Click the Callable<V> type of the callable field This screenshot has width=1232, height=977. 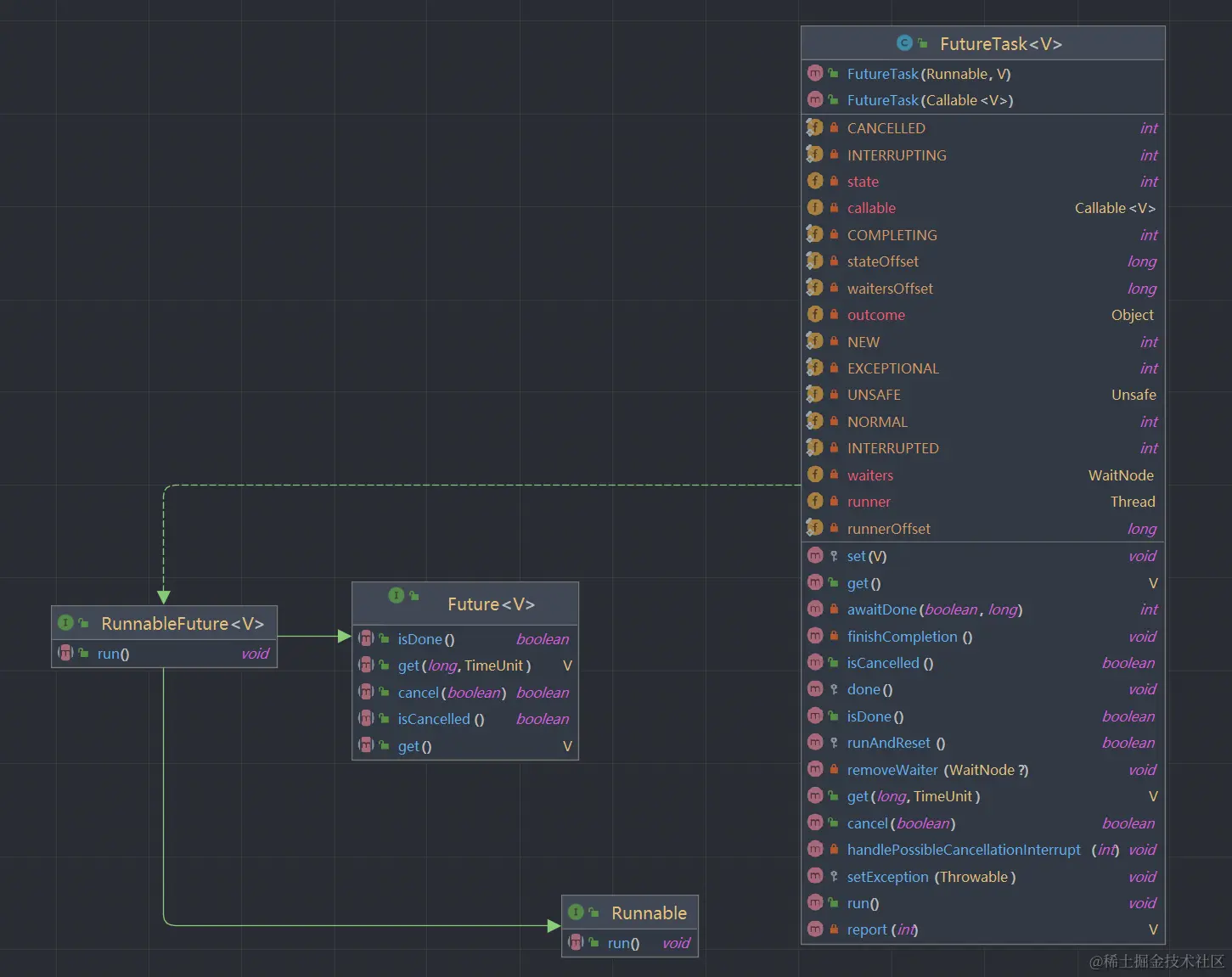[1115, 208]
